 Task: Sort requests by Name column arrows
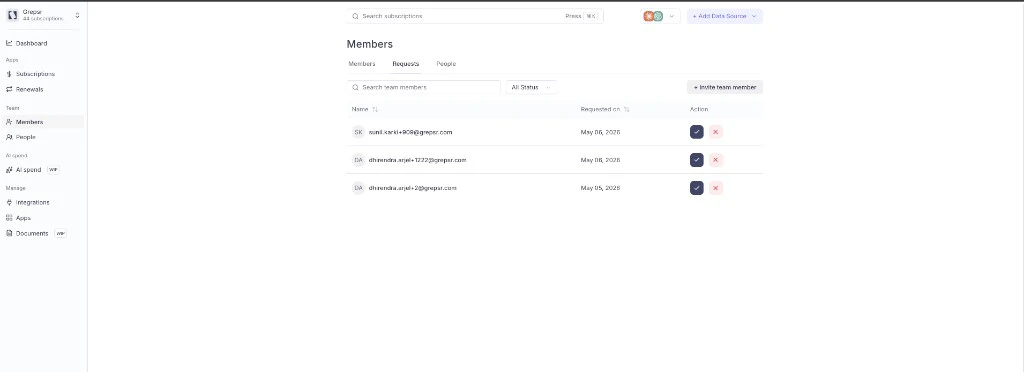pos(375,109)
